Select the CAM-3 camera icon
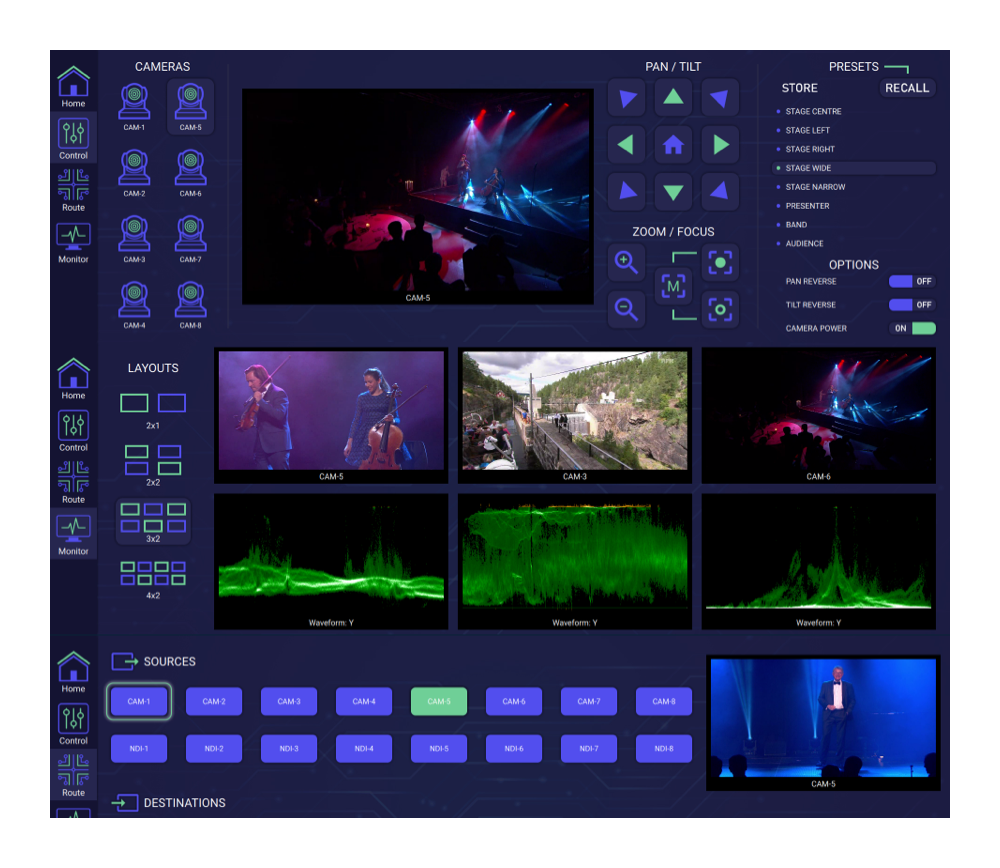Image resolution: width=1000 pixels, height=868 pixels. pyautogui.click(x=134, y=236)
